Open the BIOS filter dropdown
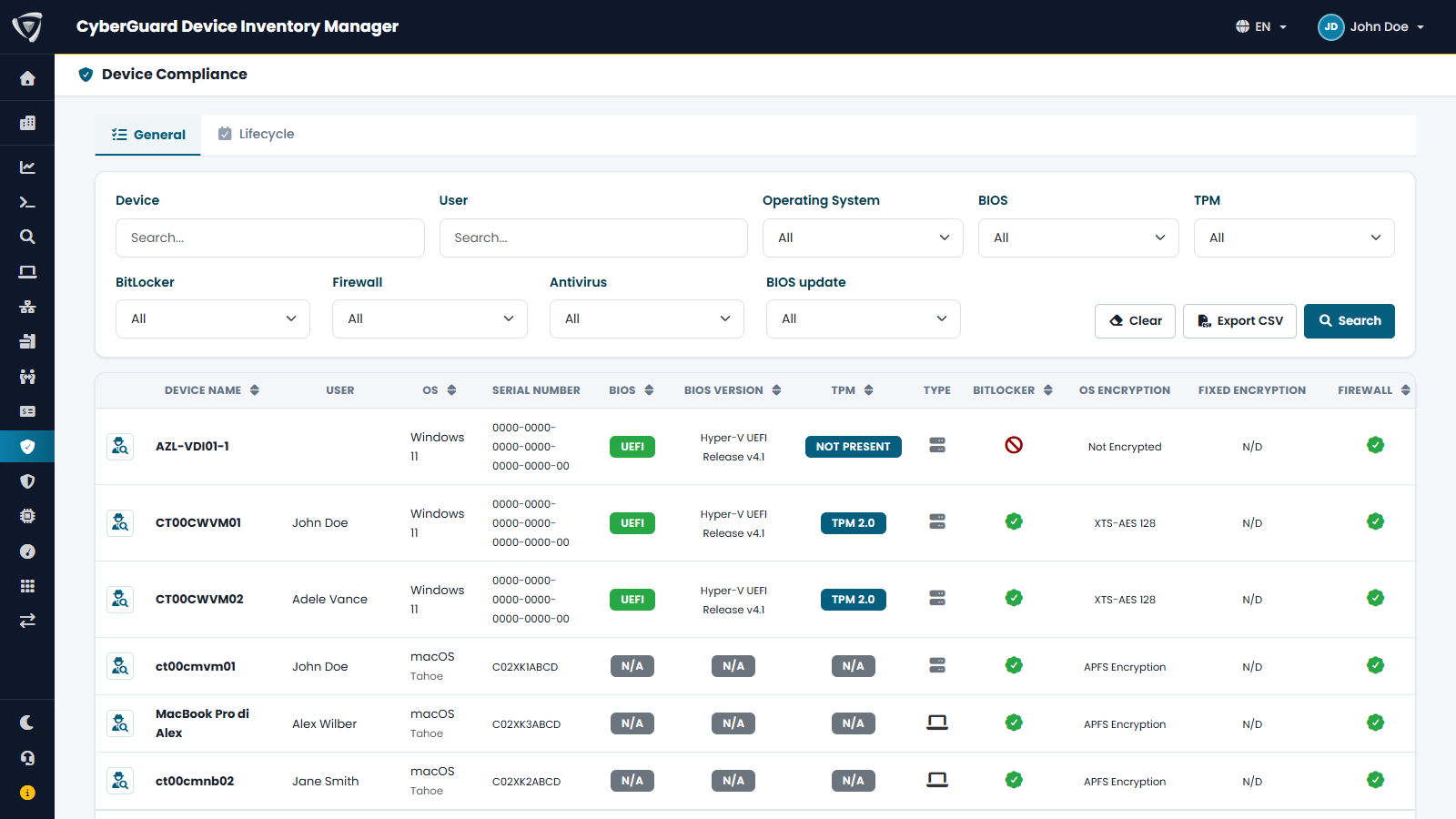This screenshot has width=1456, height=819. [1078, 238]
